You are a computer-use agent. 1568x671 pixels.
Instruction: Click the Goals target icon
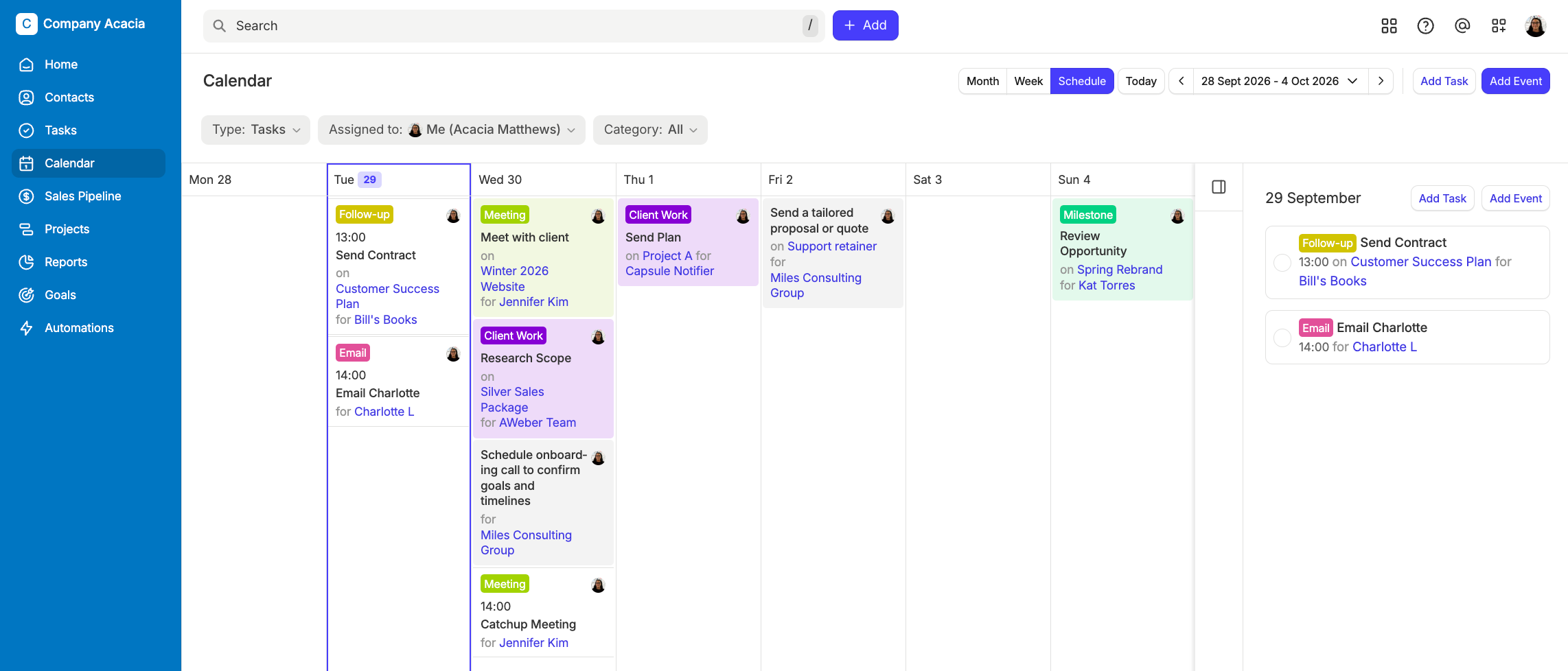click(26, 295)
